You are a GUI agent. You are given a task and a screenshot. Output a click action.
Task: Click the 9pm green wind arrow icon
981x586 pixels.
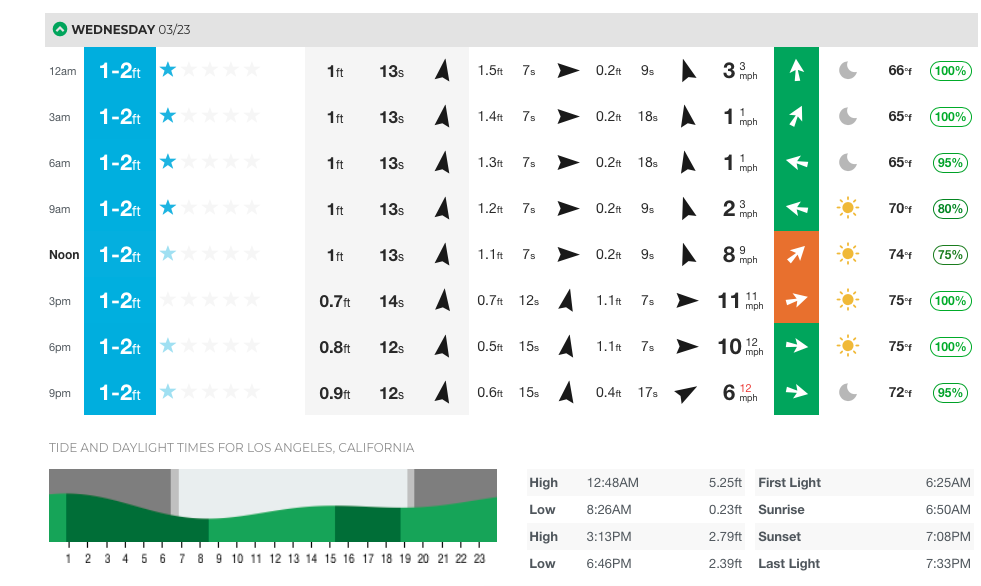(796, 392)
